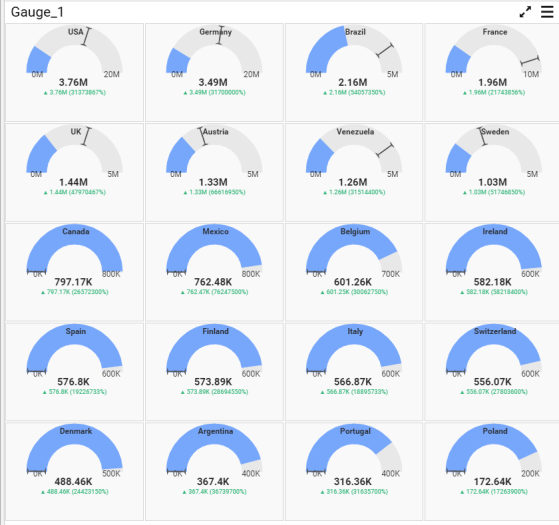This screenshot has width=559, height=525.
Task: Click the 3.49M value
Action: (213, 83)
